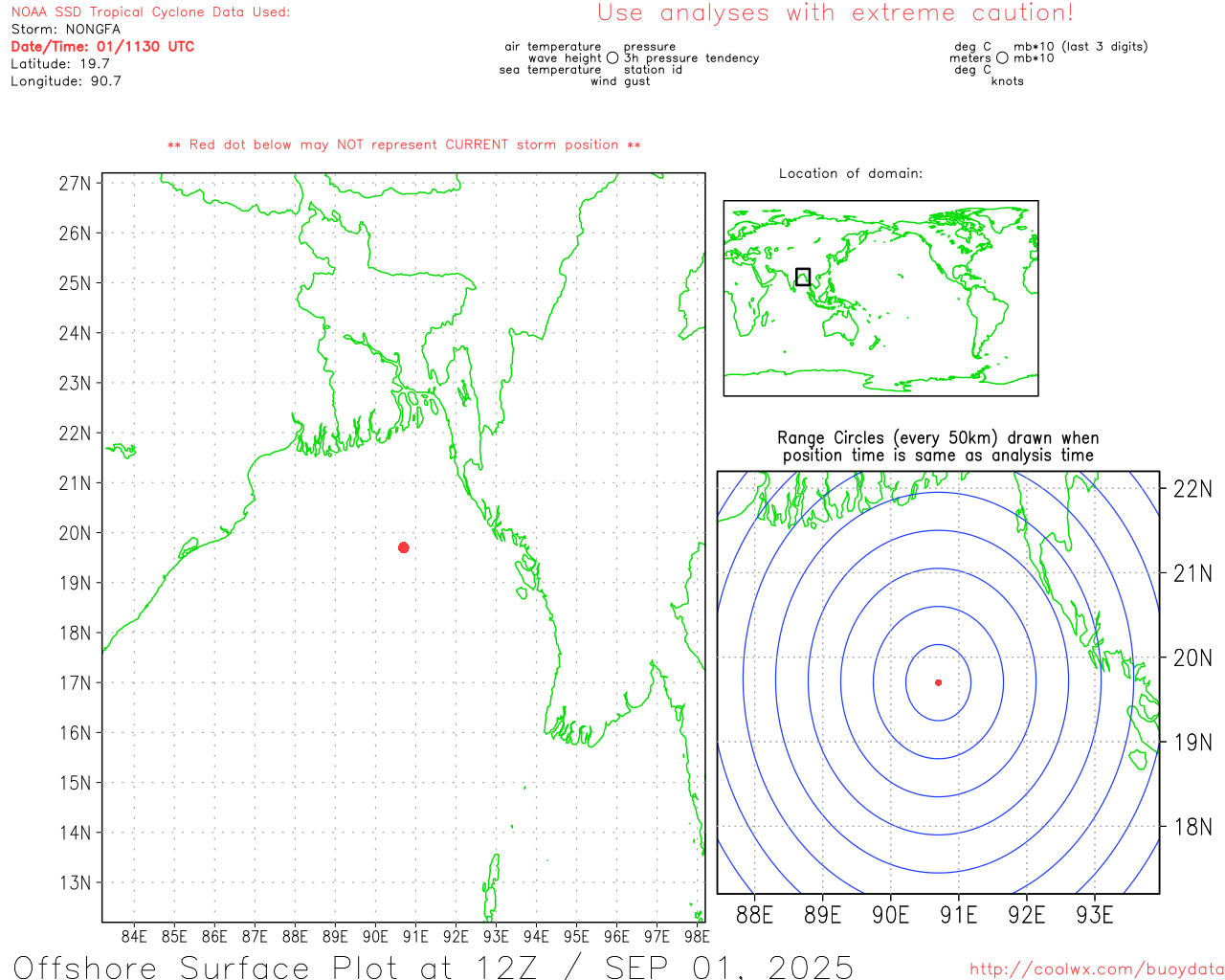Click 'mb*10 (last 3 digits)' units label

click(1080, 47)
